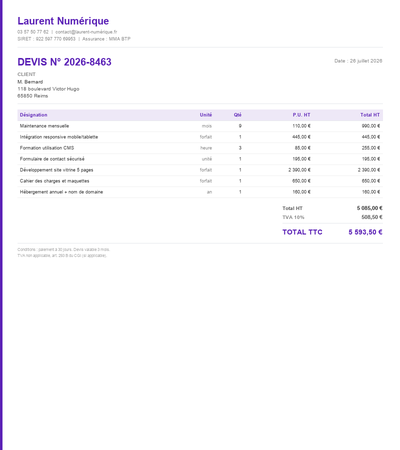Click the "Désignation" column header
Viewport: 400px width, 450px height.
[x=33, y=115]
